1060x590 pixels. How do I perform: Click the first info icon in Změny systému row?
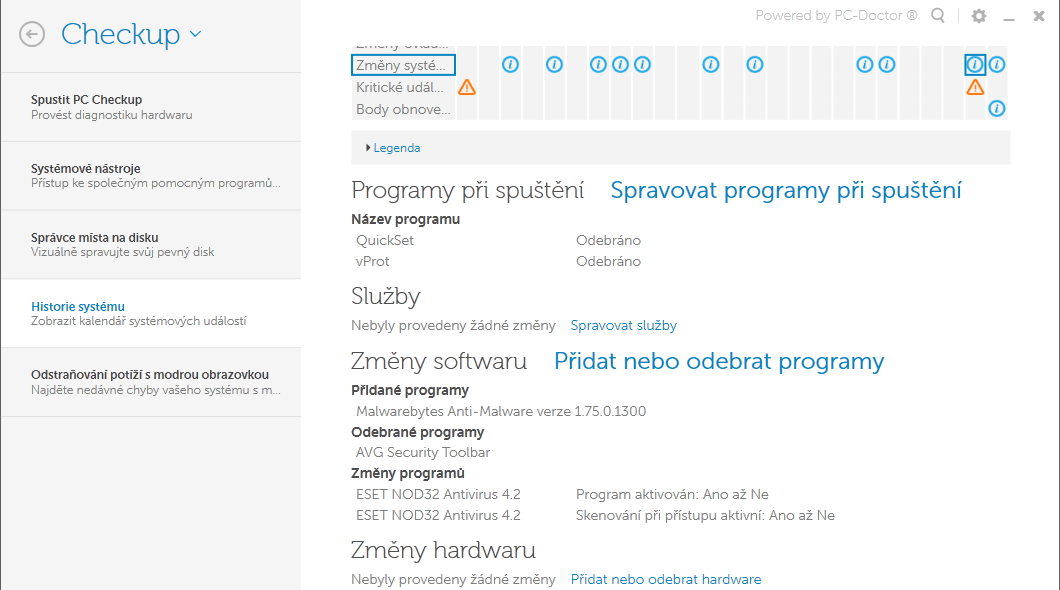[510, 65]
